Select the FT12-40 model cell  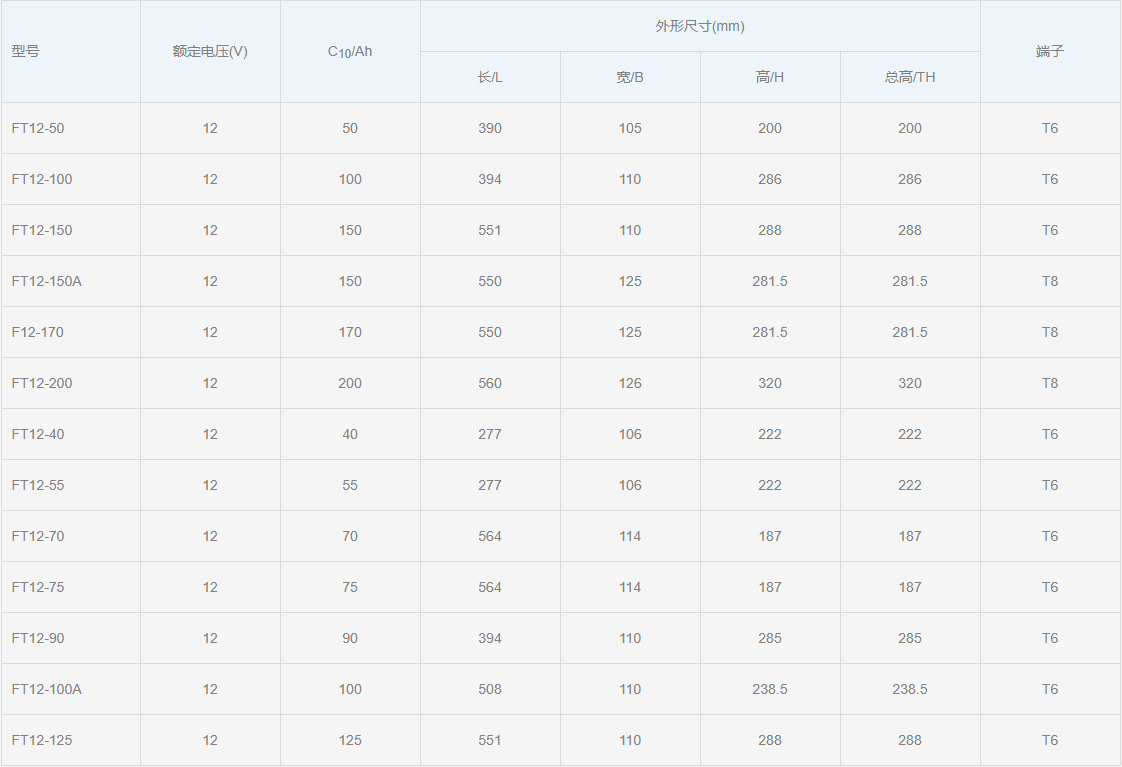pyautogui.click(x=38, y=434)
